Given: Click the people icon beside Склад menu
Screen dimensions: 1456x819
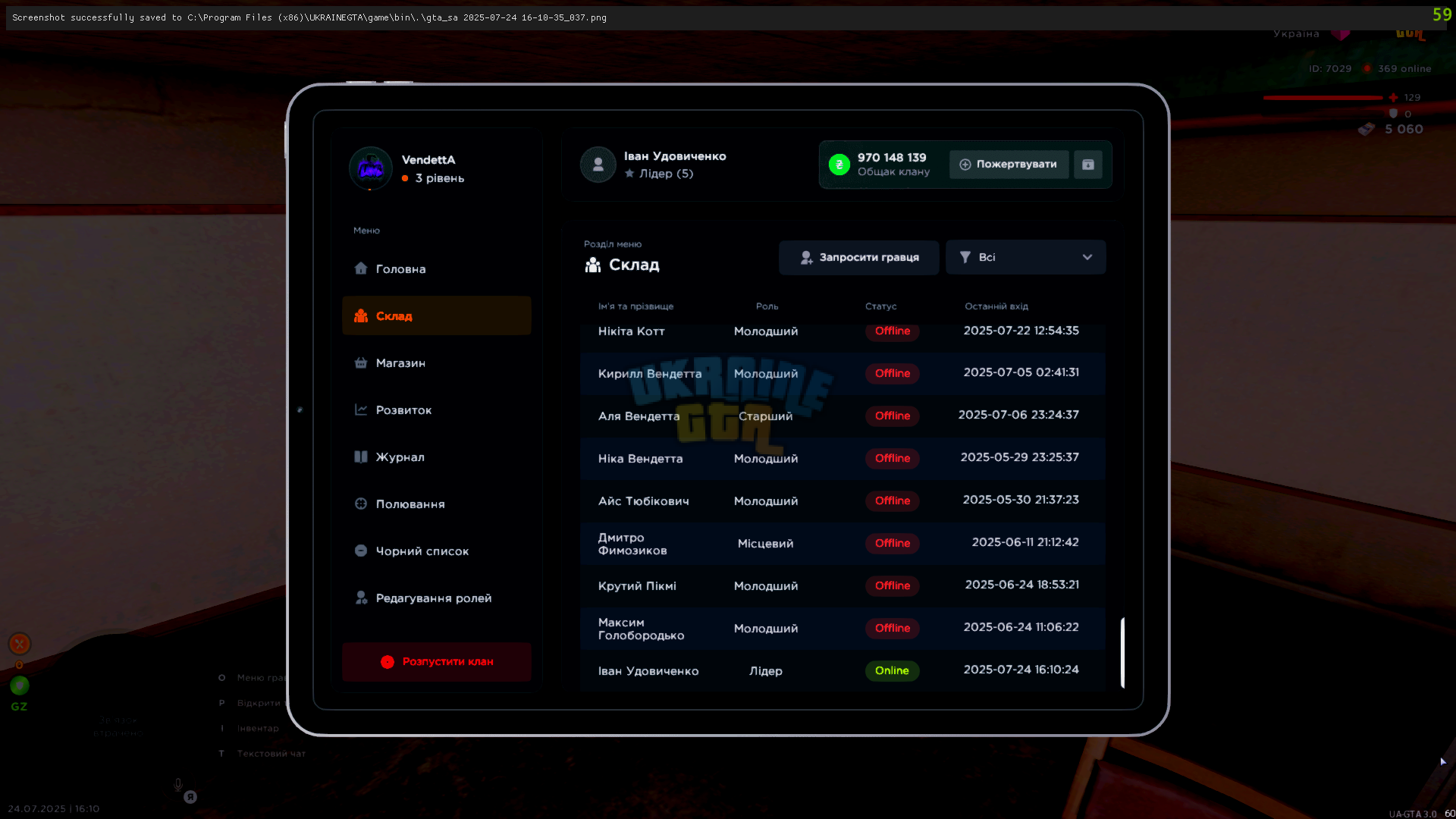Looking at the screenshot, I should click(x=361, y=315).
